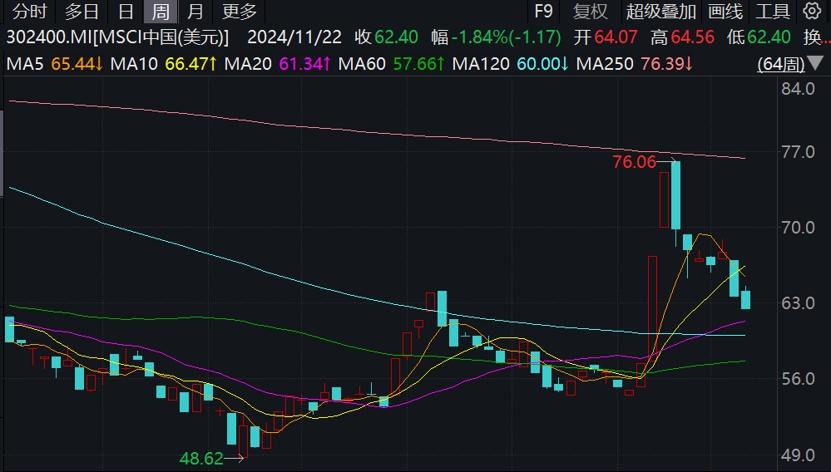The image size is (831, 472).
Task: Click the 49.0 price axis label
Action: (x=798, y=455)
